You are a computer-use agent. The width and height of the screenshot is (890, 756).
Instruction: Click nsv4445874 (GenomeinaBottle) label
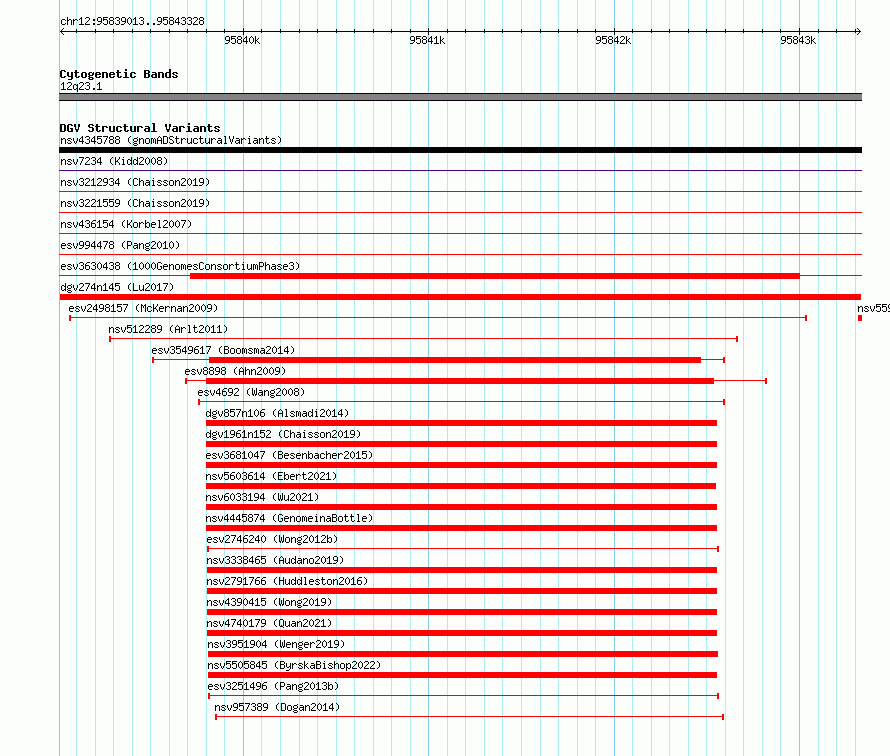point(289,518)
